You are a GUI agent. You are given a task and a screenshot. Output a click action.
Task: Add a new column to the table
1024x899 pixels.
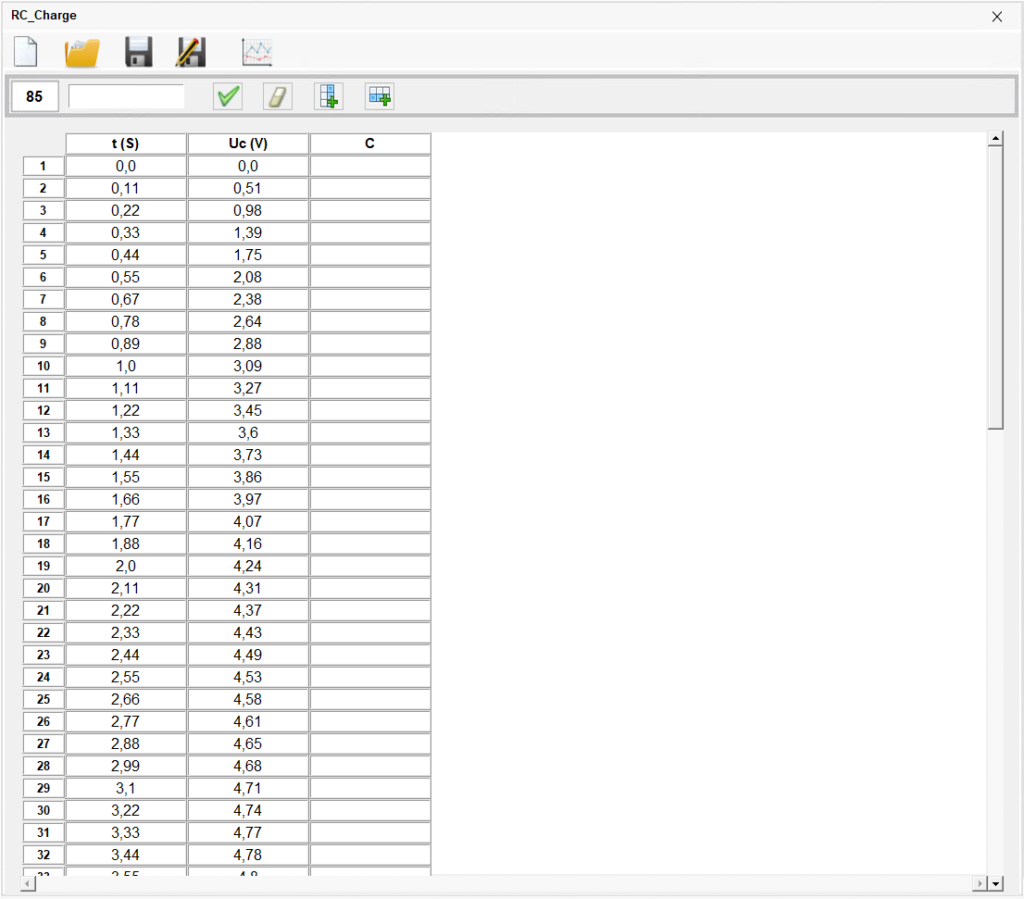click(328, 96)
